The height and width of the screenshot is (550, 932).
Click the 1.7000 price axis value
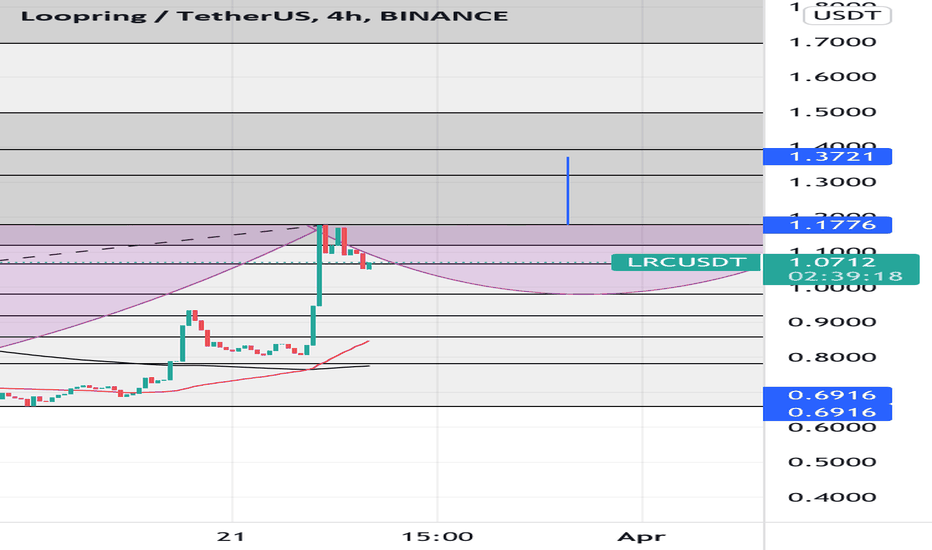coord(832,42)
